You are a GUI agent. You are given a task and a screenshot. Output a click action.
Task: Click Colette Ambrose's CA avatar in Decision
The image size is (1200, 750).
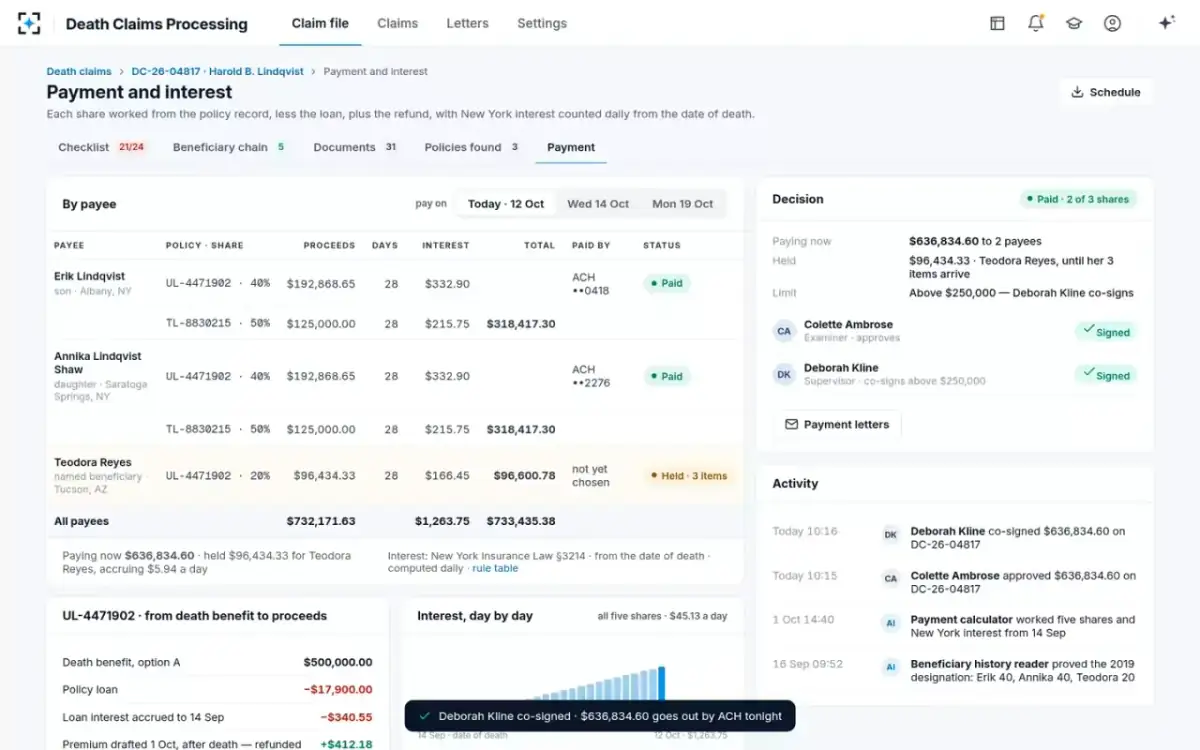coord(784,331)
